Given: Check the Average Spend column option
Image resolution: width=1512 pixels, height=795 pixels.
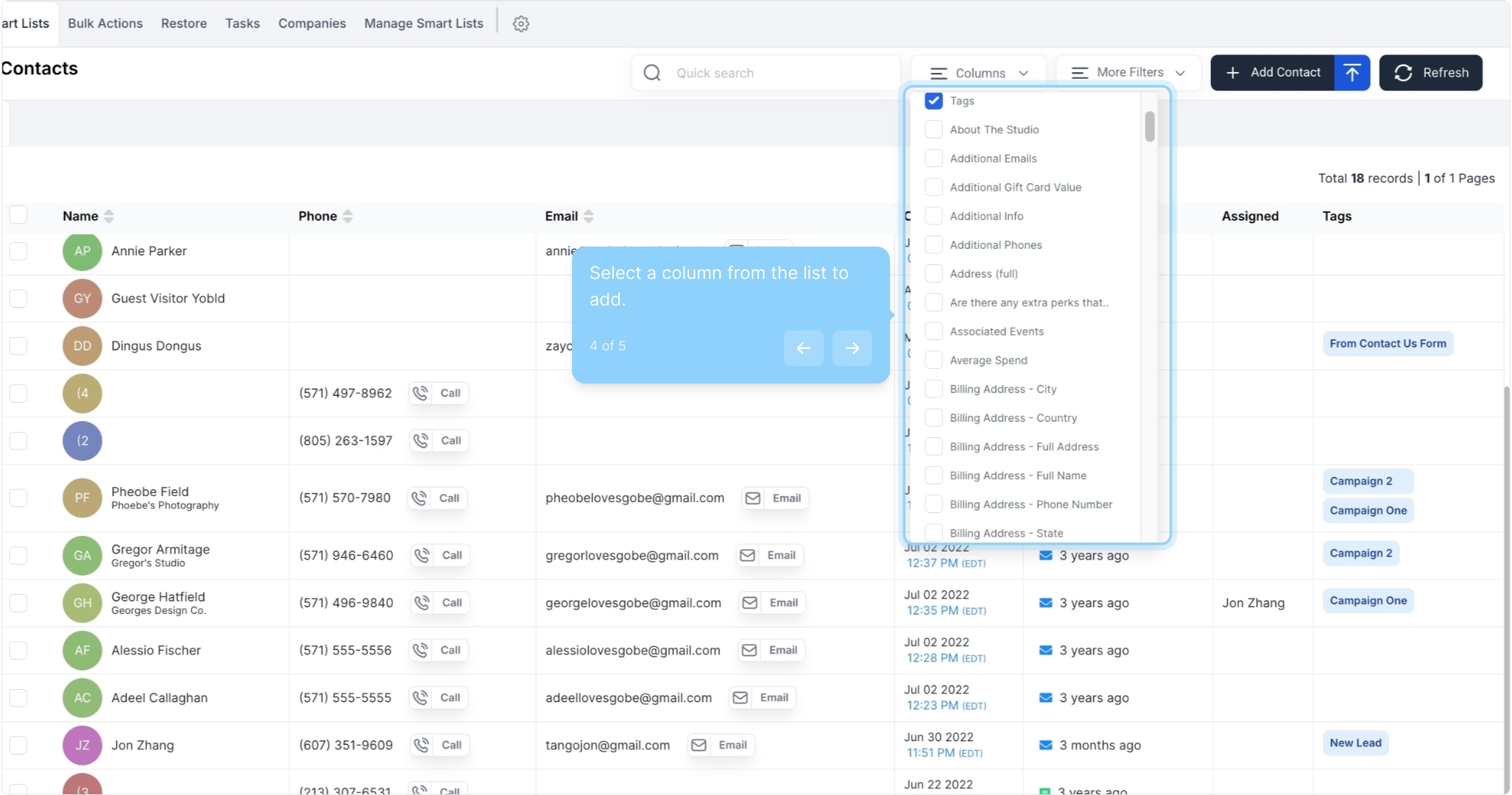Looking at the screenshot, I should (933, 360).
